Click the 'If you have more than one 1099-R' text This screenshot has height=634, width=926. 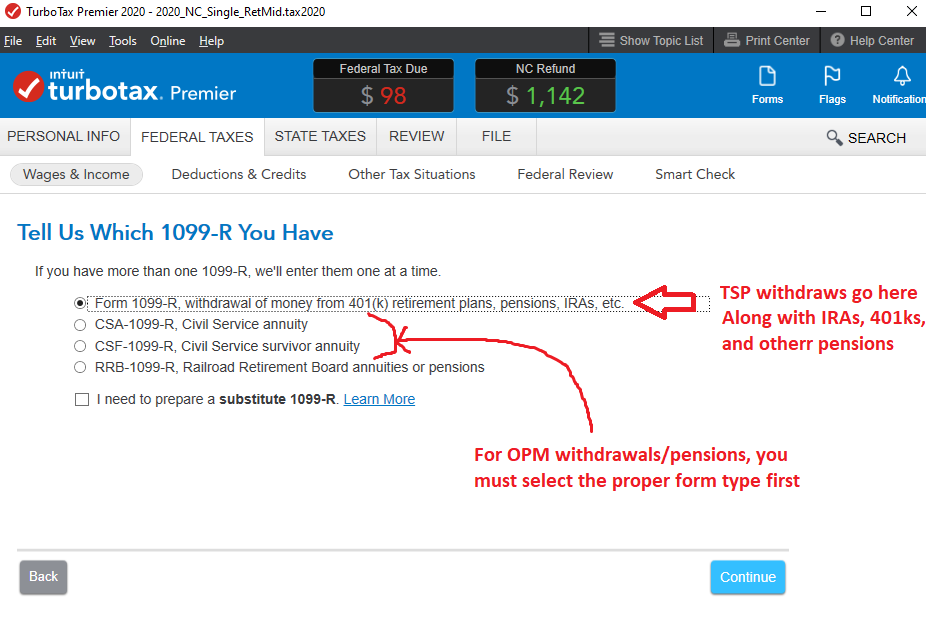[x=238, y=272]
